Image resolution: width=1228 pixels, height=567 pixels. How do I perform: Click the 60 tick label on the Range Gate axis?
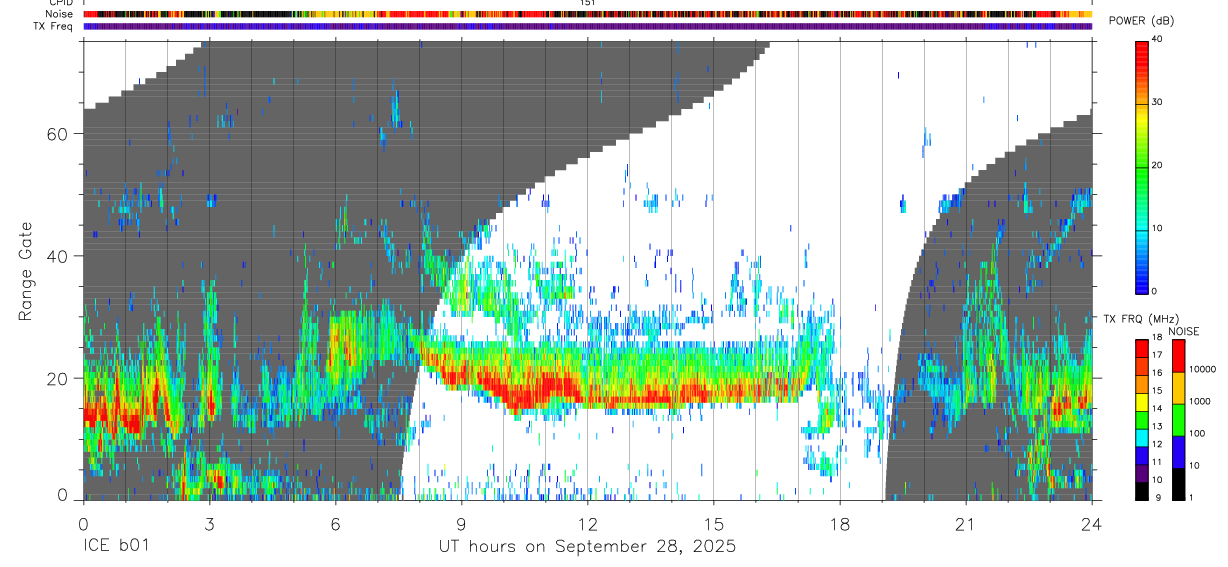pyautogui.click(x=56, y=133)
